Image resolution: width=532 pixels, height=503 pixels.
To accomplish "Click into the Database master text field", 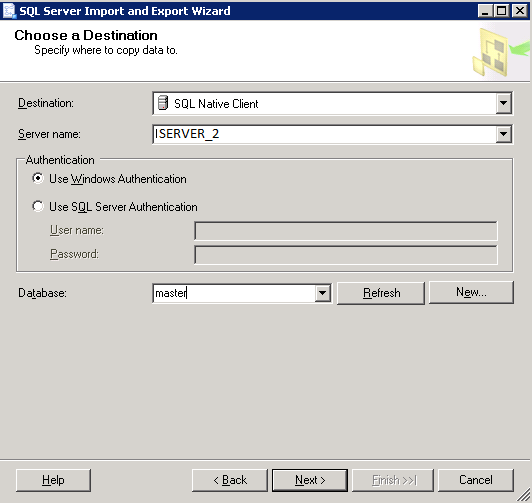I will coord(234,293).
